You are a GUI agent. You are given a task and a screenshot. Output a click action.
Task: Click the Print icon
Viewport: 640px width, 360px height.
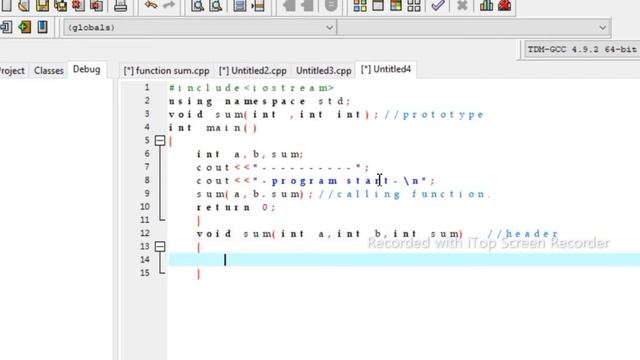click(x=120, y=5)
